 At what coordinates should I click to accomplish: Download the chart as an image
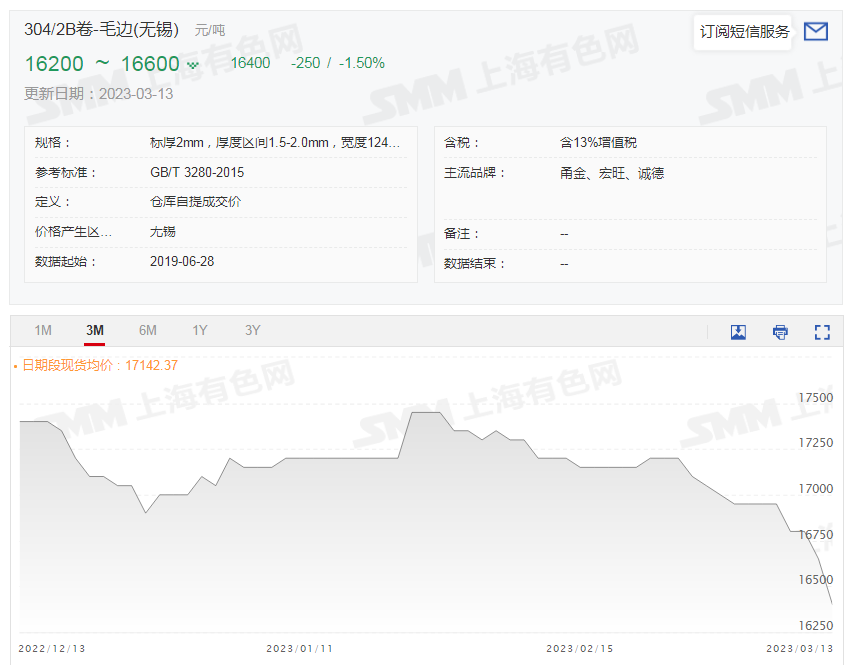(x=738, y=331)
